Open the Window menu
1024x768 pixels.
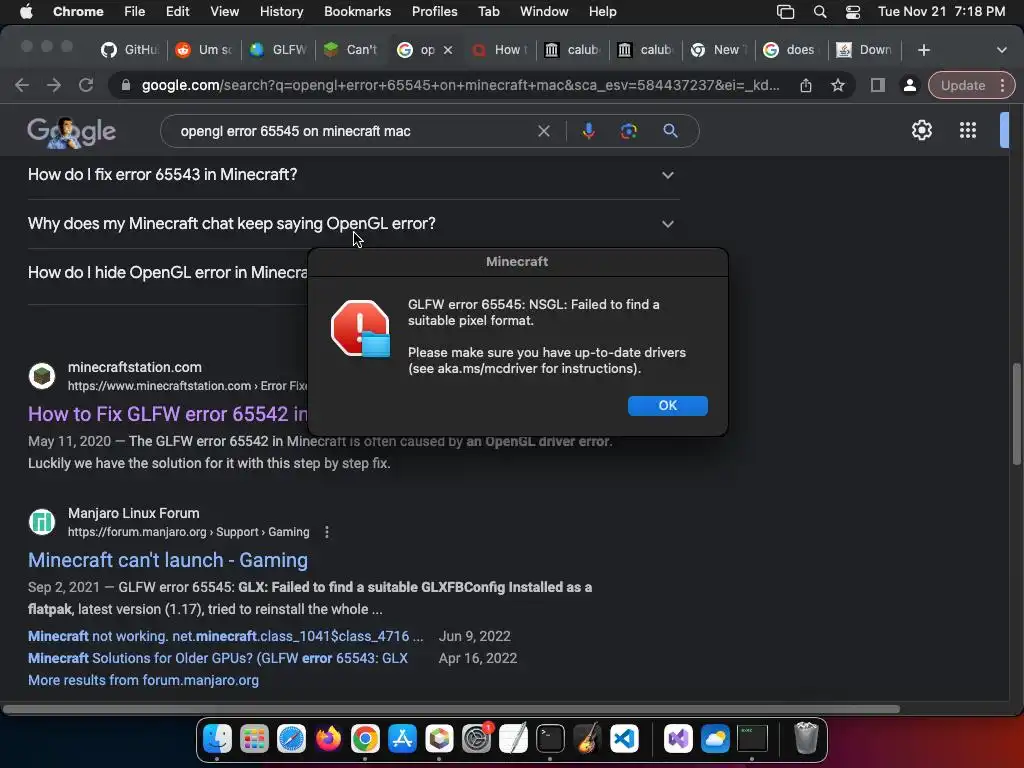tap(544, 11)
